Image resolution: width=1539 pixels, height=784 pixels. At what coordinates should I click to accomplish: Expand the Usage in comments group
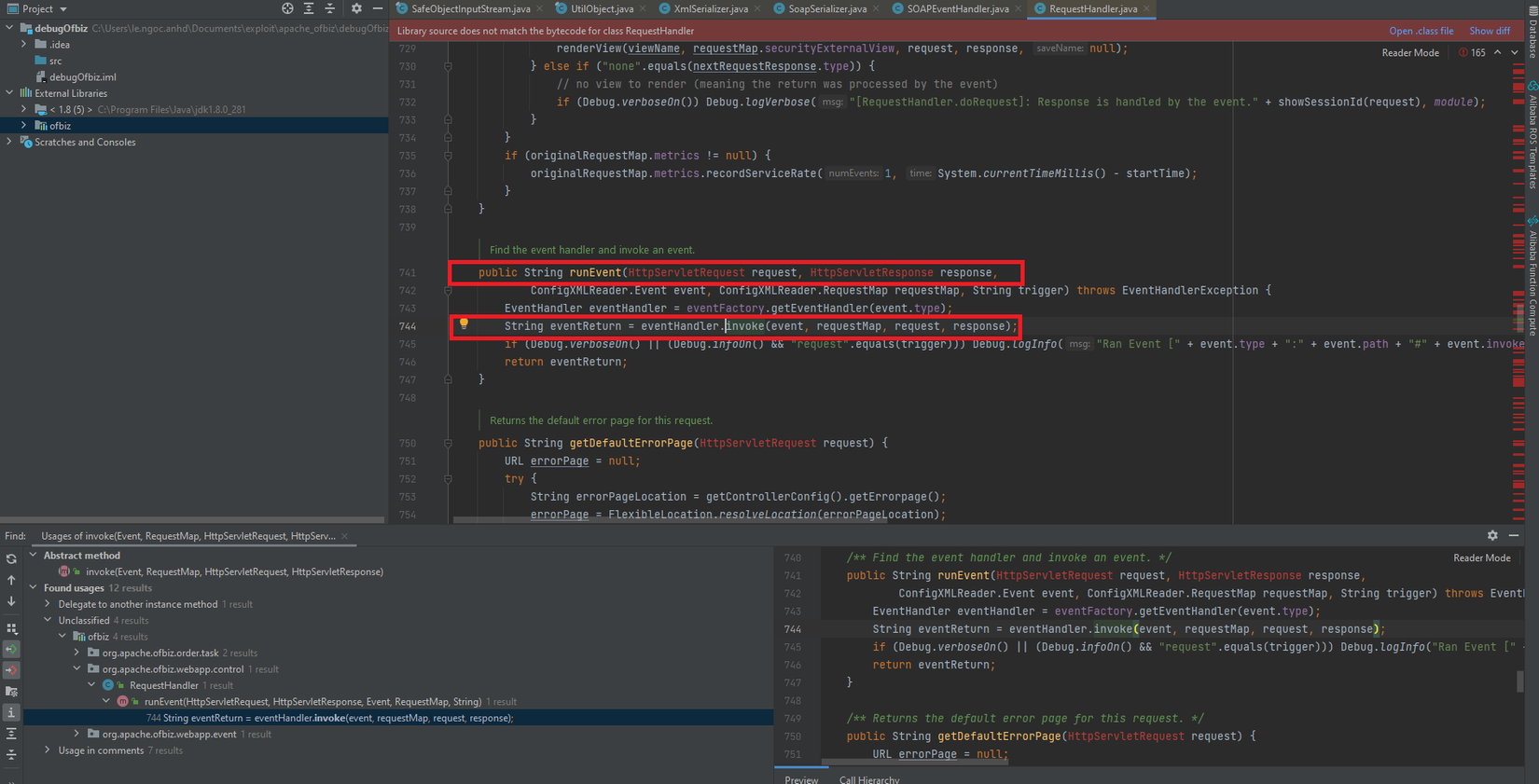point(48,750)
